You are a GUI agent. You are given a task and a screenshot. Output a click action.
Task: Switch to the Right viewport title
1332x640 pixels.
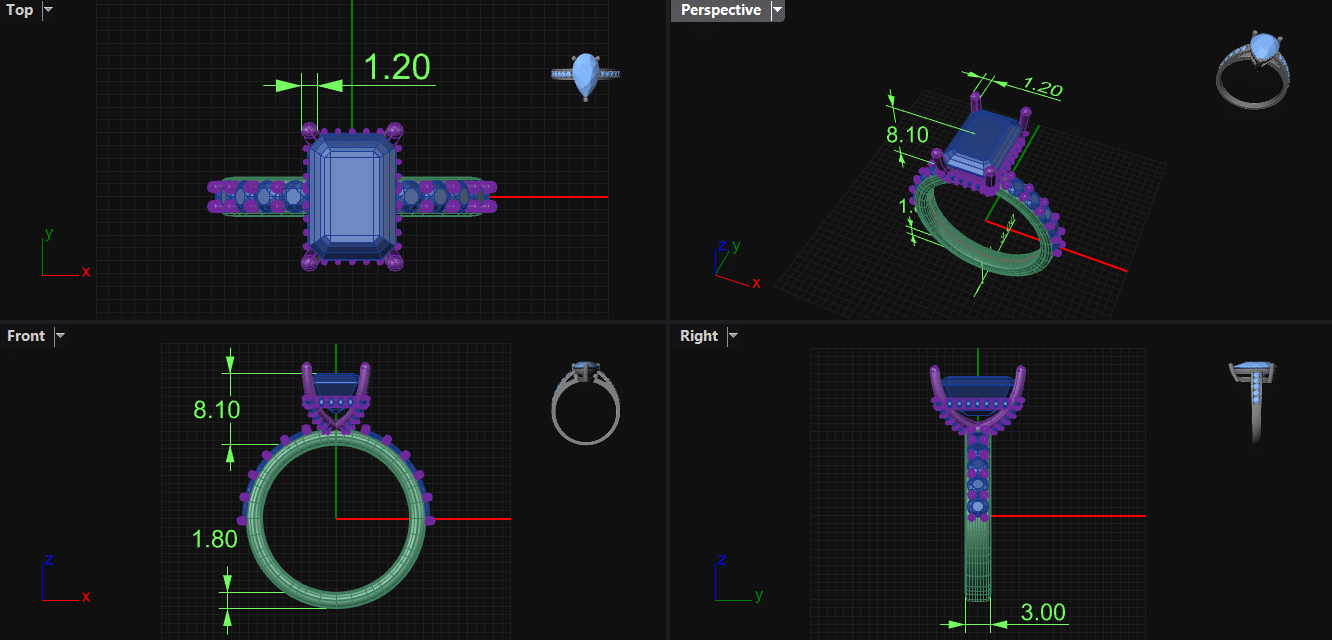[698, 336]
